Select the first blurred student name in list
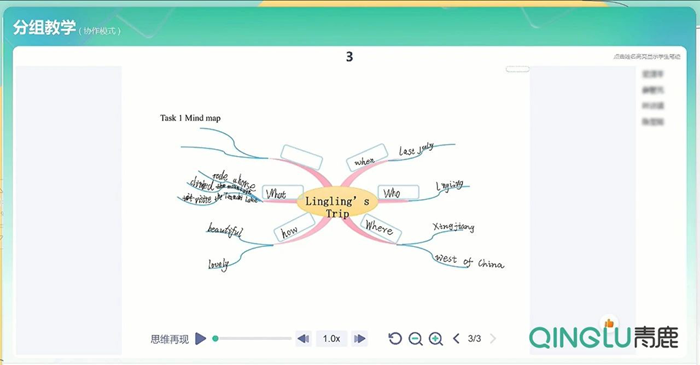Image resolution: width=700 pixels, height=365 pixels. point(653,74)
